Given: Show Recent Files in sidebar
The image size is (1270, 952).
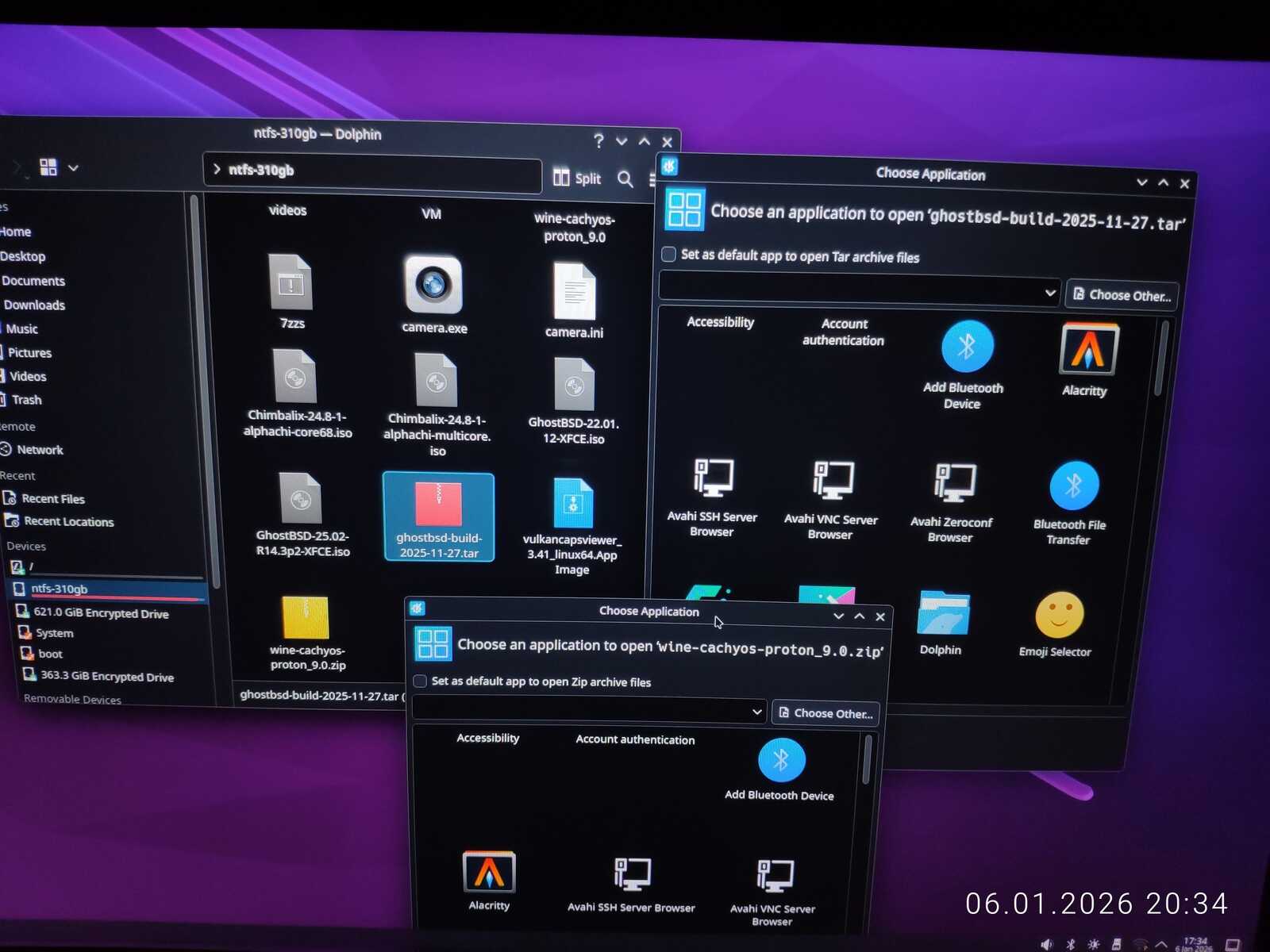Looking at the screenshot, I should click(x=44, y=498).
